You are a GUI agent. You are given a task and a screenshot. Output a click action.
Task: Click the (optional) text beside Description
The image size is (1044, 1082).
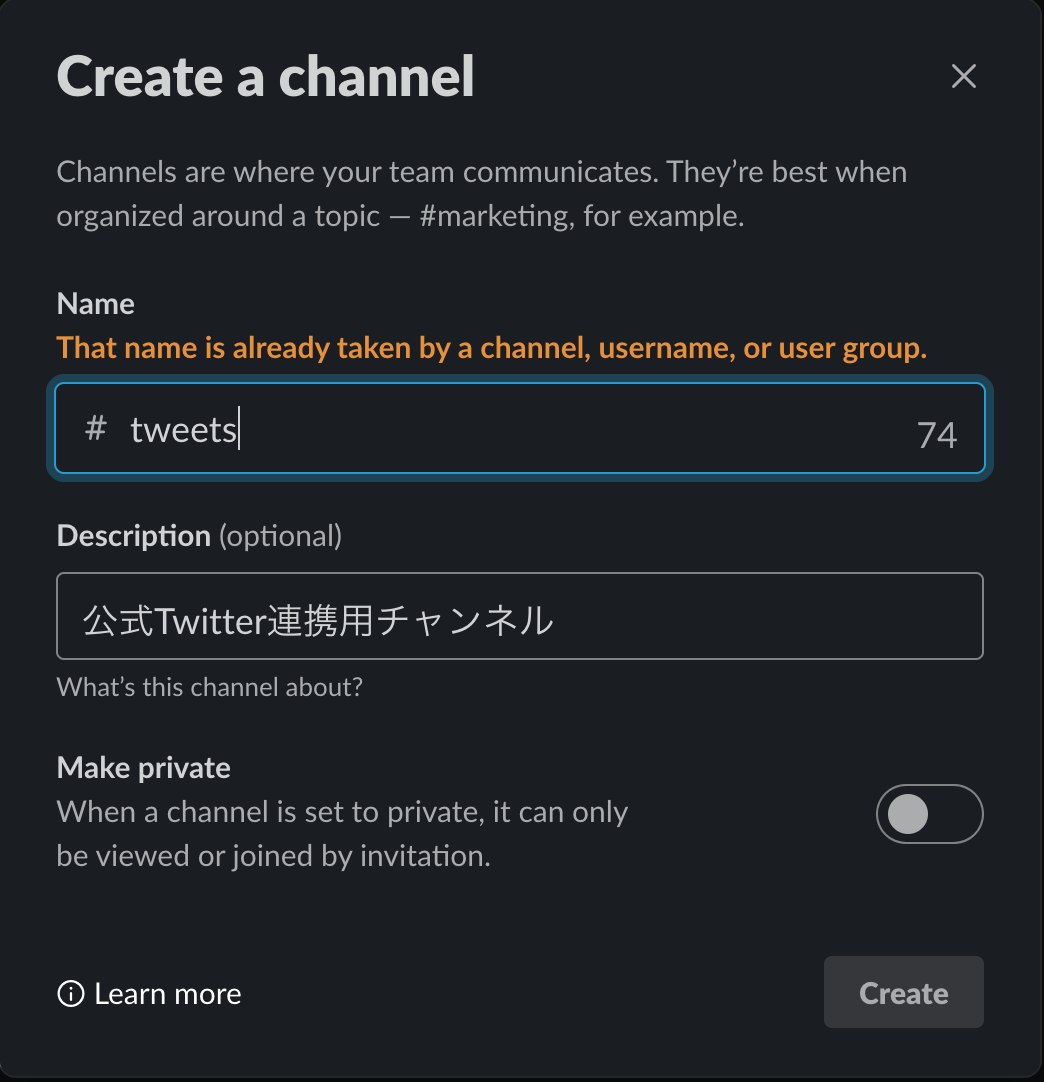point(280,536)
